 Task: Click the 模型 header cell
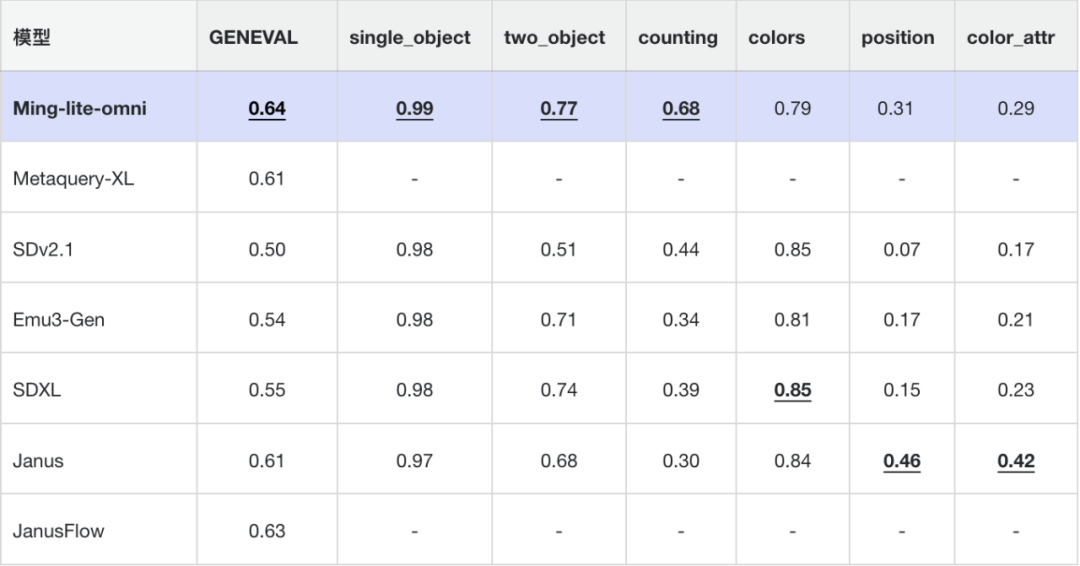tap(33, 38)
